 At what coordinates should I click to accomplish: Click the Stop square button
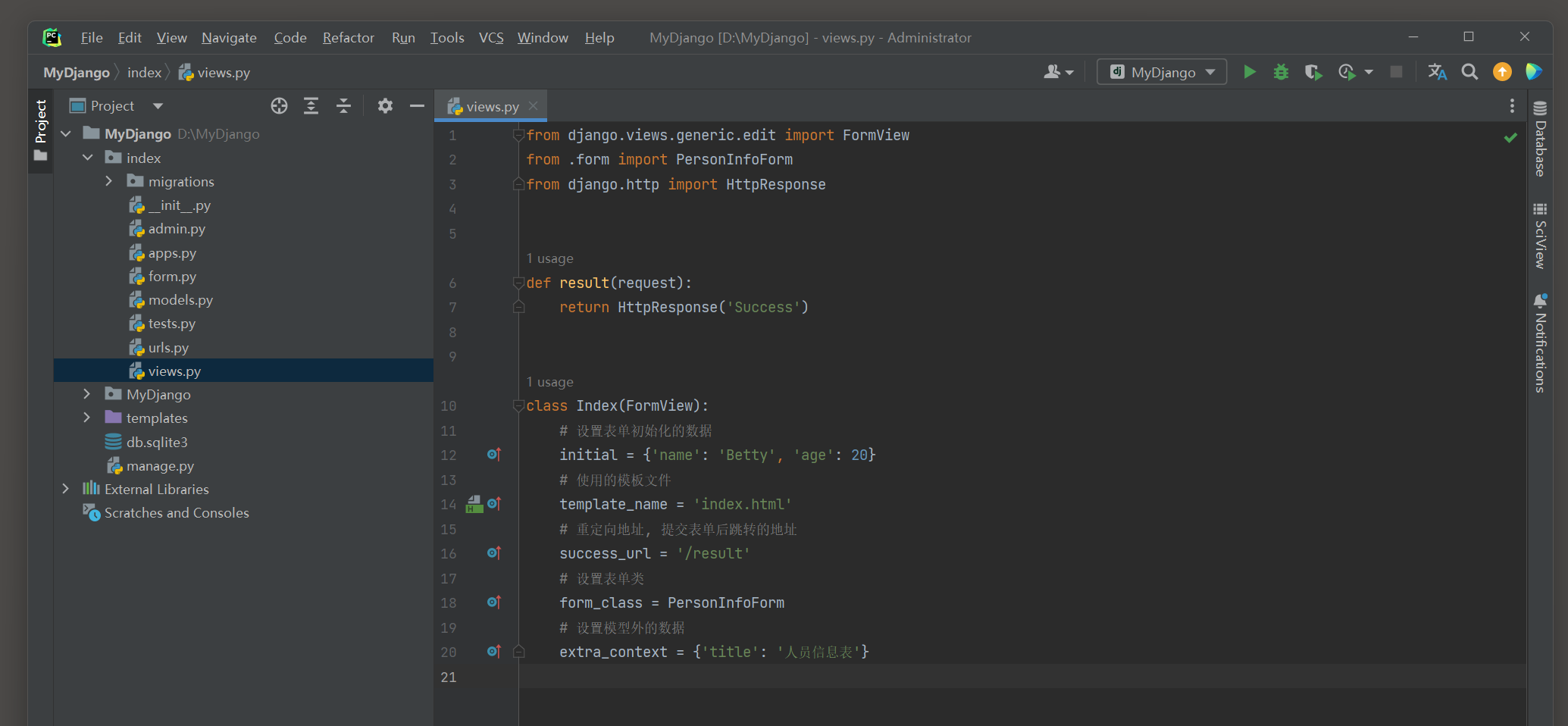coord(1396,72)
